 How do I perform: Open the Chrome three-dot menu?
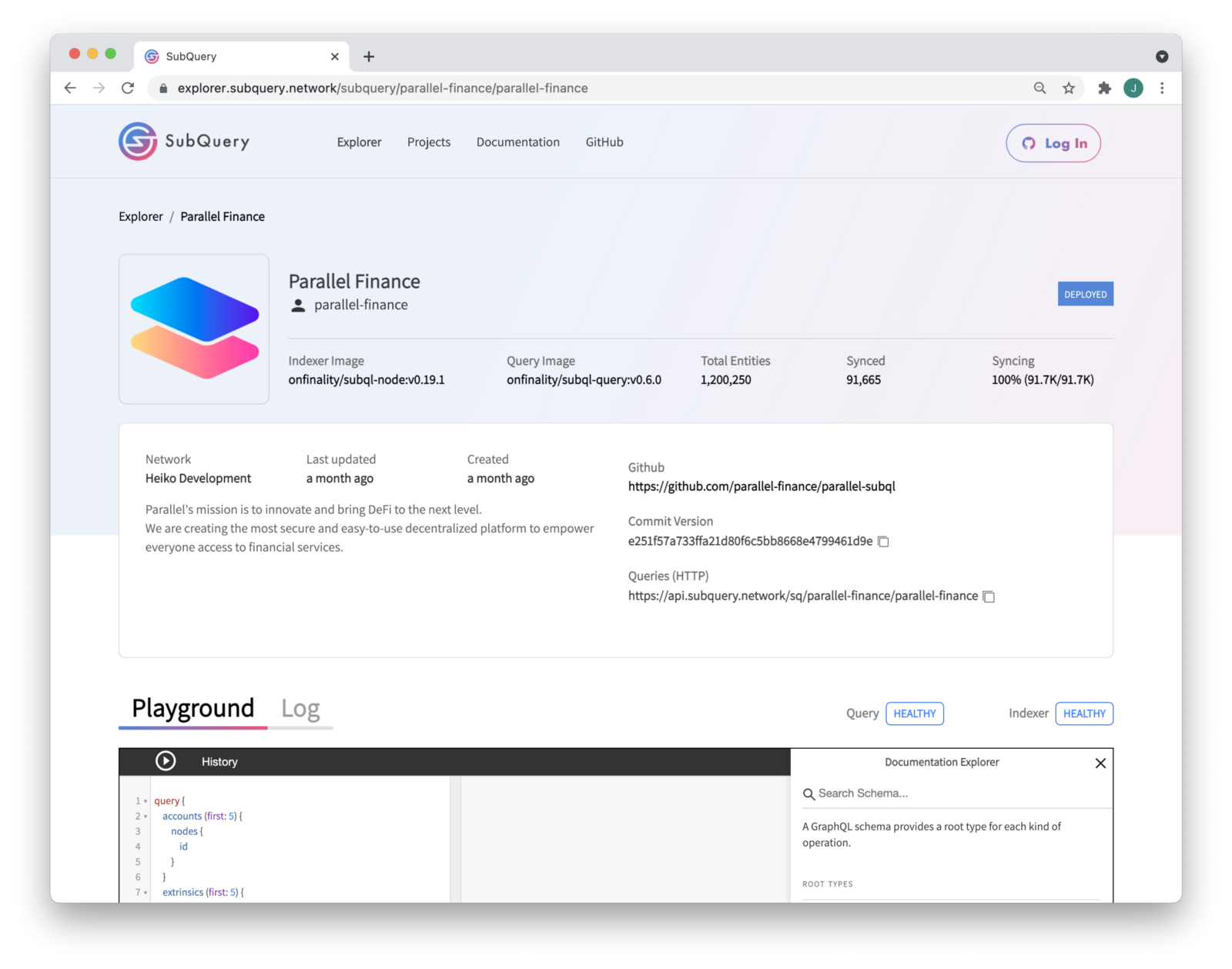point(1162,88)
